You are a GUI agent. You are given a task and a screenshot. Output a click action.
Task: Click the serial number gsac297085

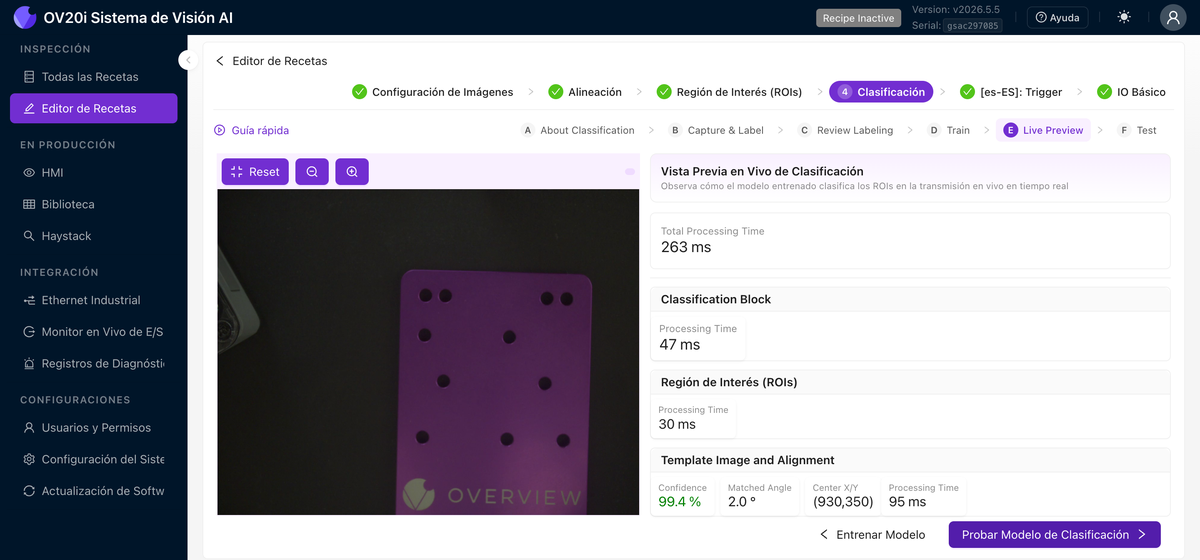[972, 26]
